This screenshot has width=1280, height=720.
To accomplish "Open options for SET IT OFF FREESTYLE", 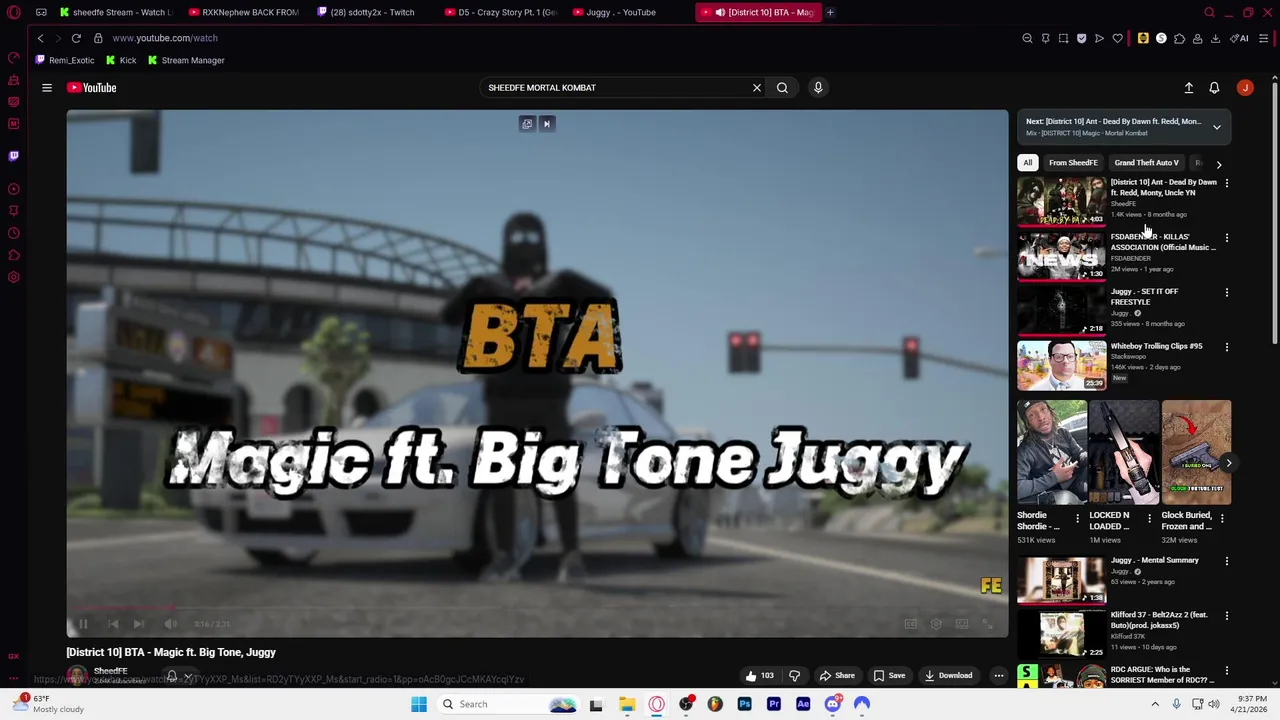I will (x=1227, y=293).
